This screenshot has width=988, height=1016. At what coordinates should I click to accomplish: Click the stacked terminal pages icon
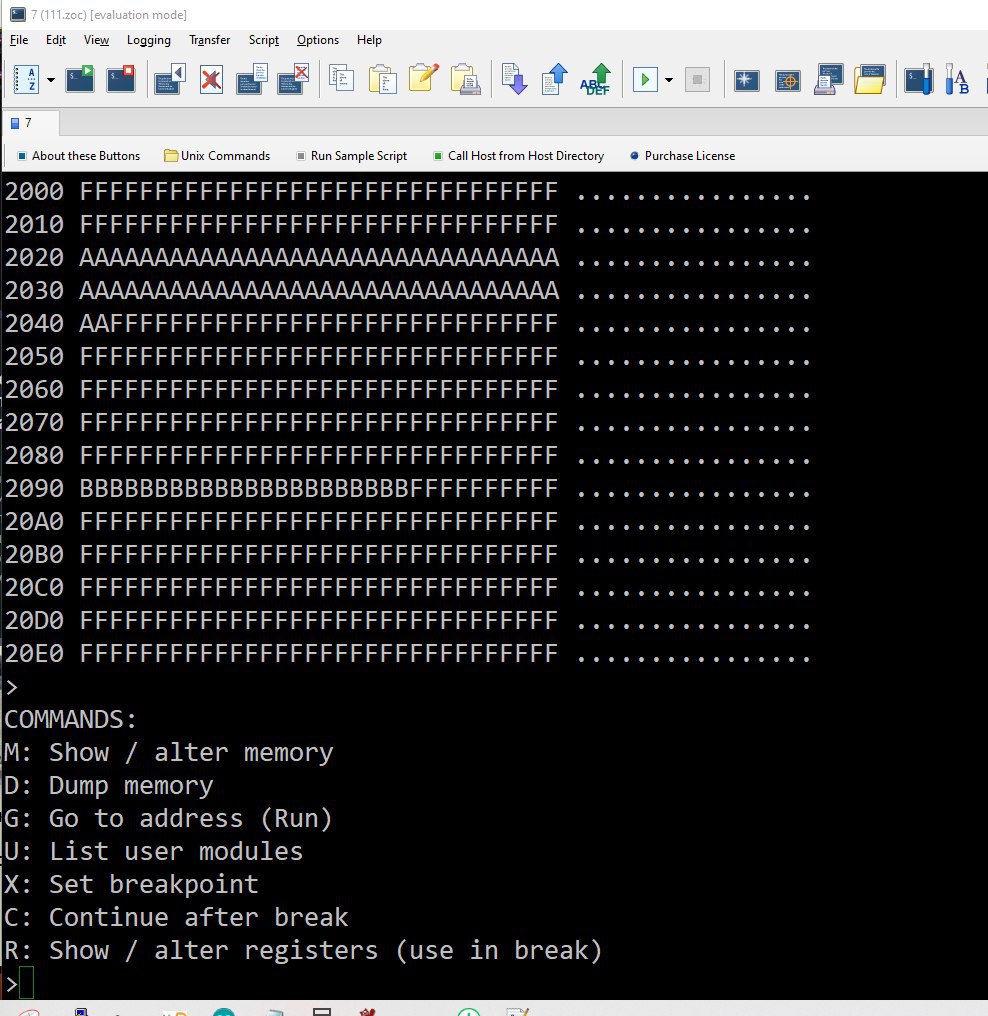pyautogui.click(x=252, y=80)
